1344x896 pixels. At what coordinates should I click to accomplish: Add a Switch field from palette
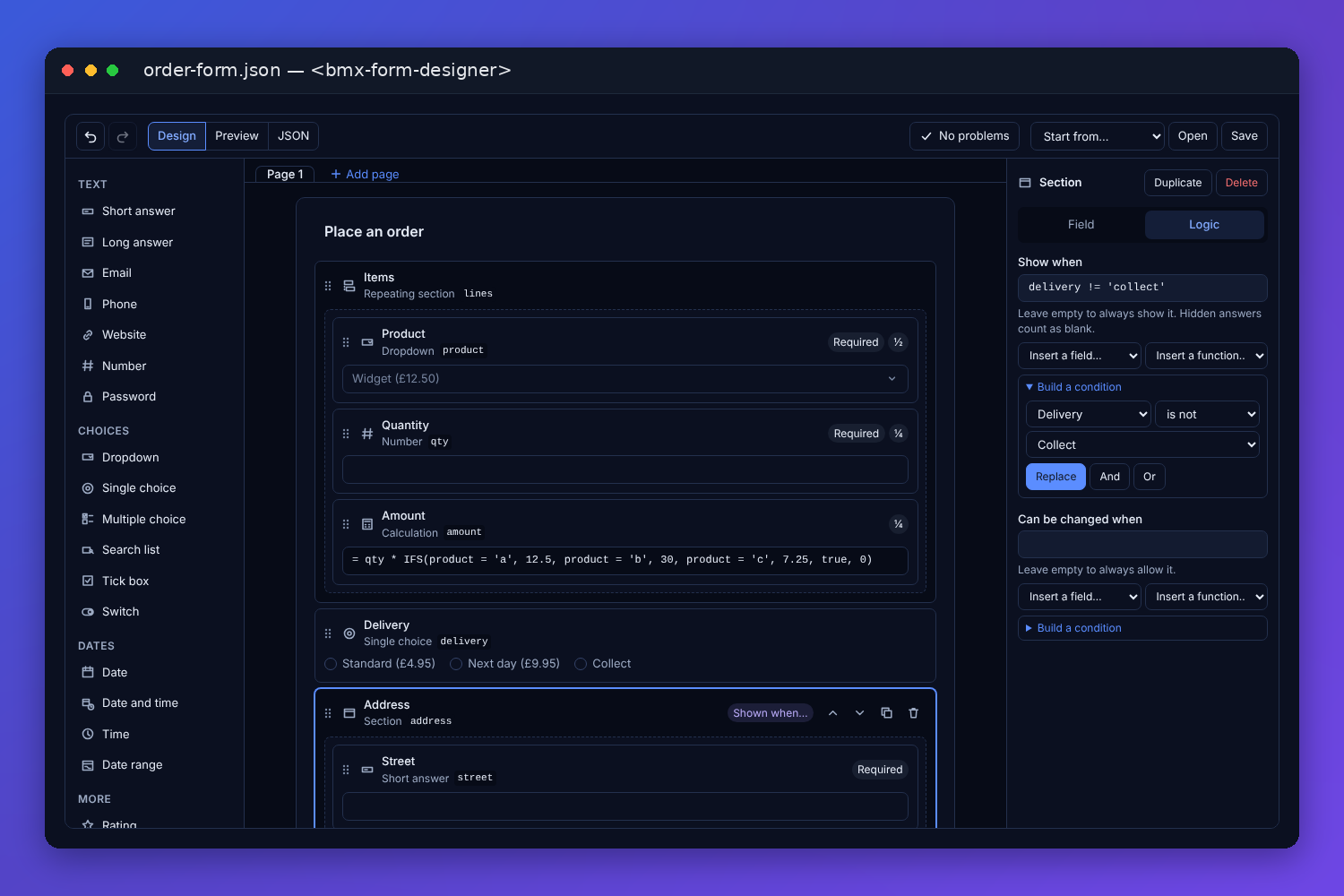[x=154, y=612]
